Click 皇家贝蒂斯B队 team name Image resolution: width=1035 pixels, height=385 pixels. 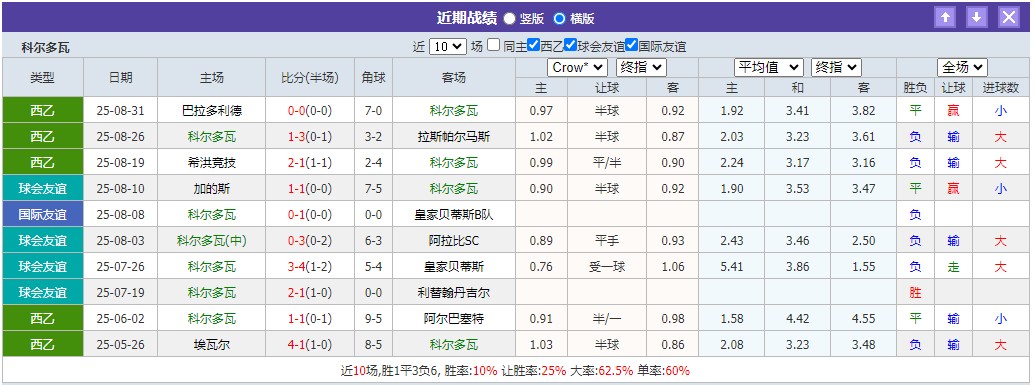click(453, 215)
